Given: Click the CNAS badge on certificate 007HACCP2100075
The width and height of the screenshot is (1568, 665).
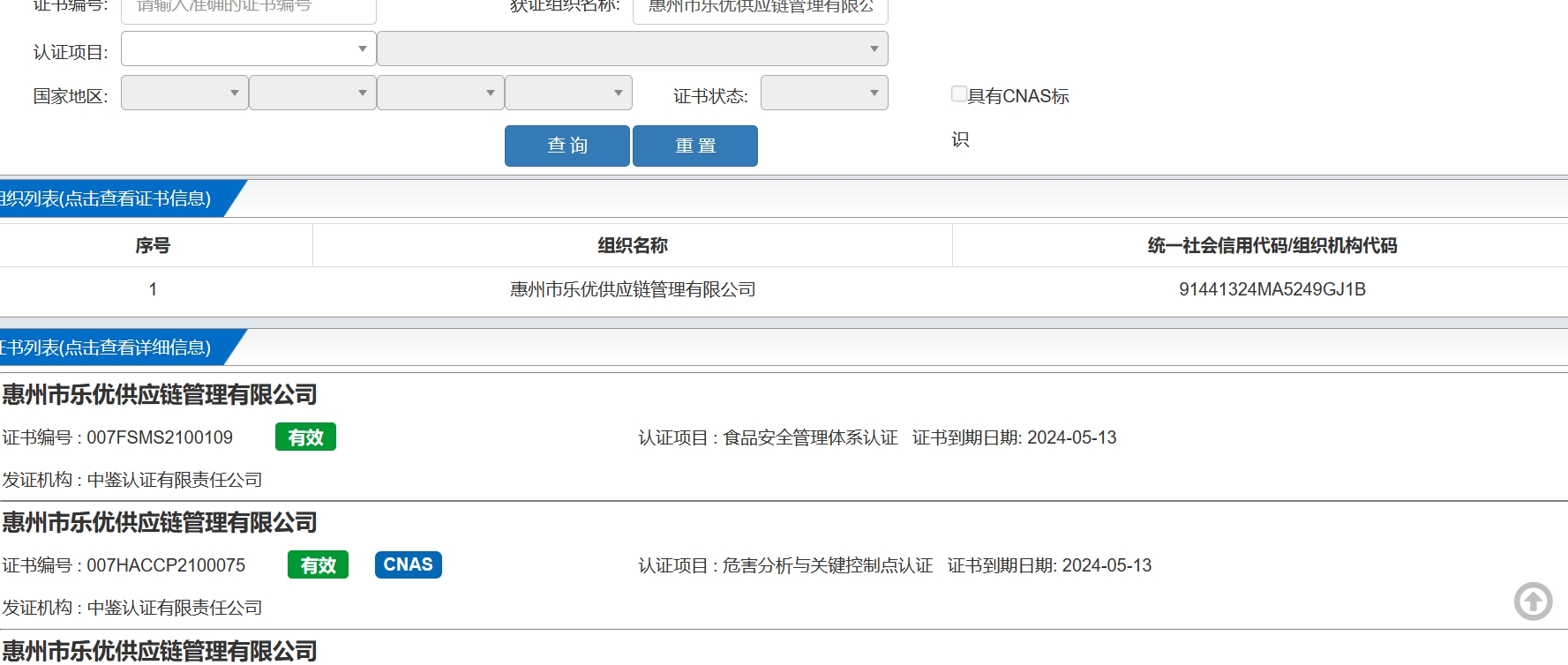Looking at the screenshot, I should coord(408,564).
